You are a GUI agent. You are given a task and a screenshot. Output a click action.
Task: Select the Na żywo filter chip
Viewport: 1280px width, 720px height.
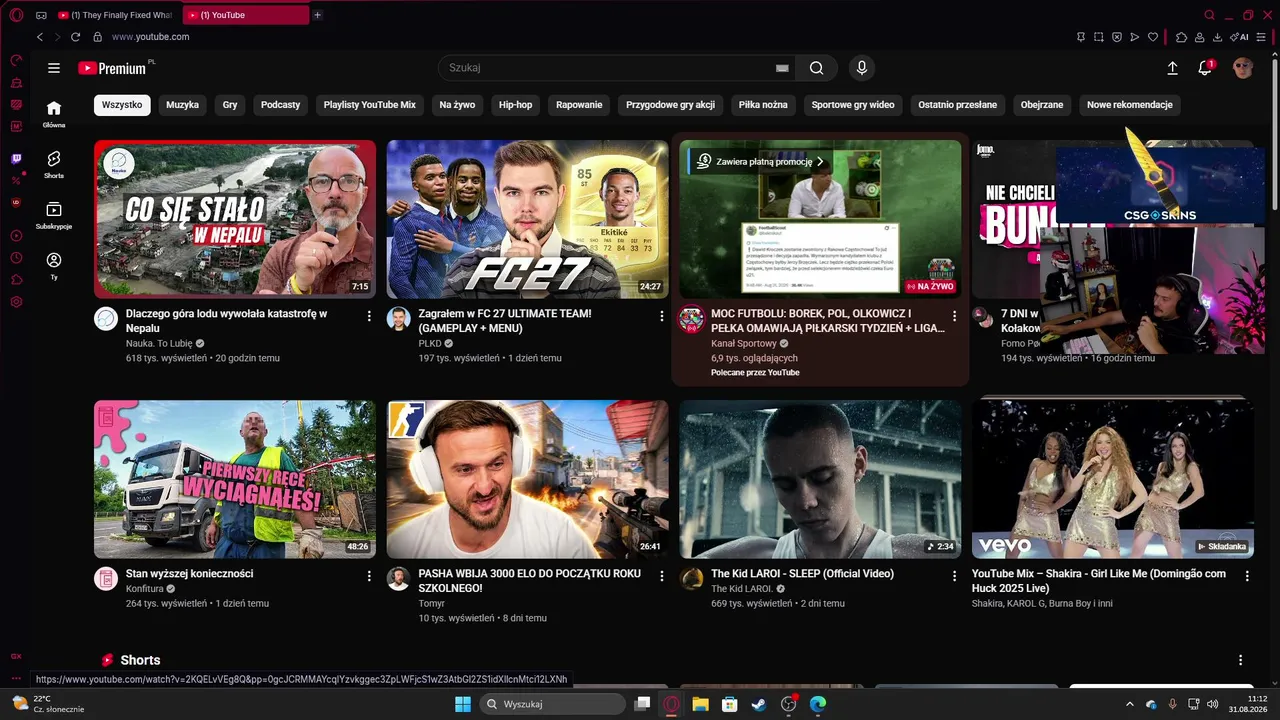pos(457,105)
